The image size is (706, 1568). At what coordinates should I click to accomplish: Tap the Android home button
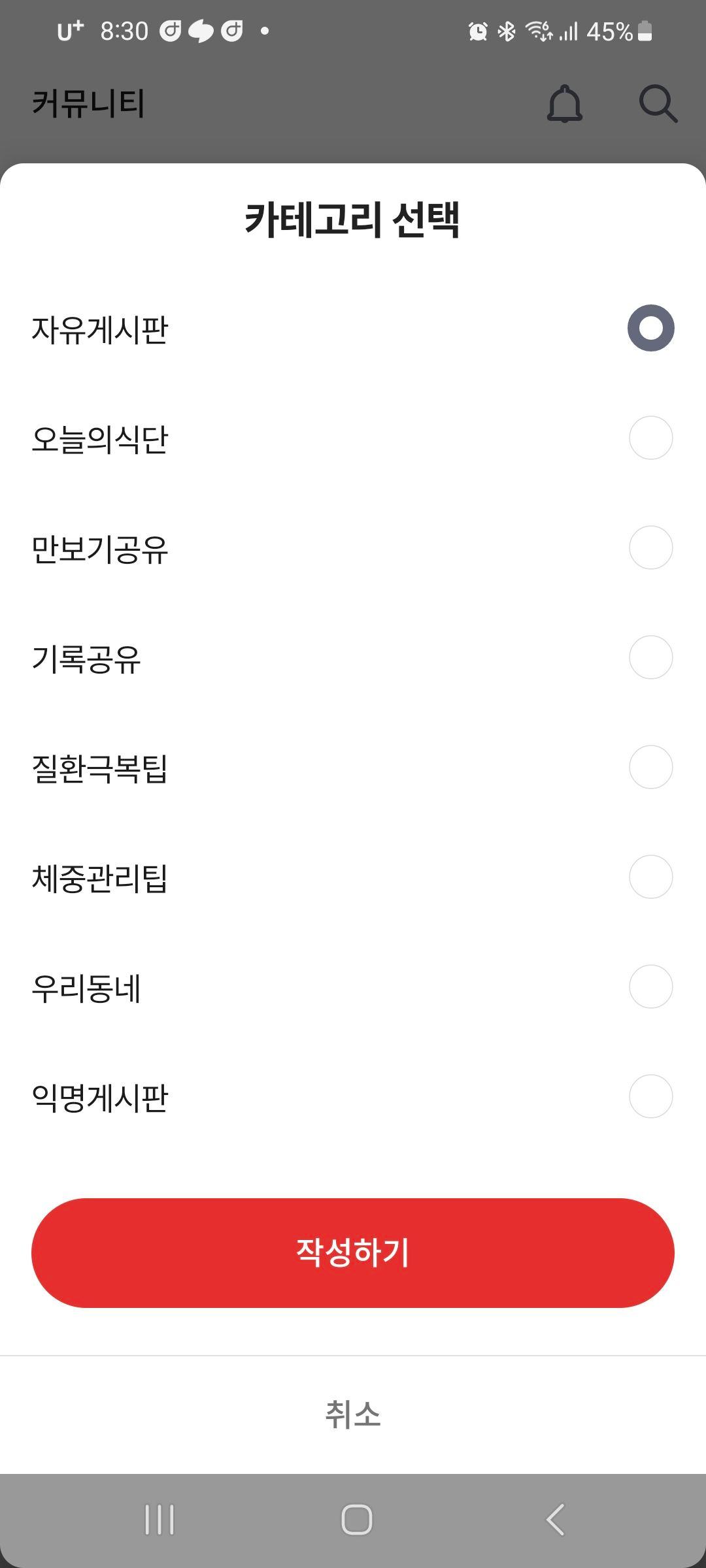(x=357, y=1520)
